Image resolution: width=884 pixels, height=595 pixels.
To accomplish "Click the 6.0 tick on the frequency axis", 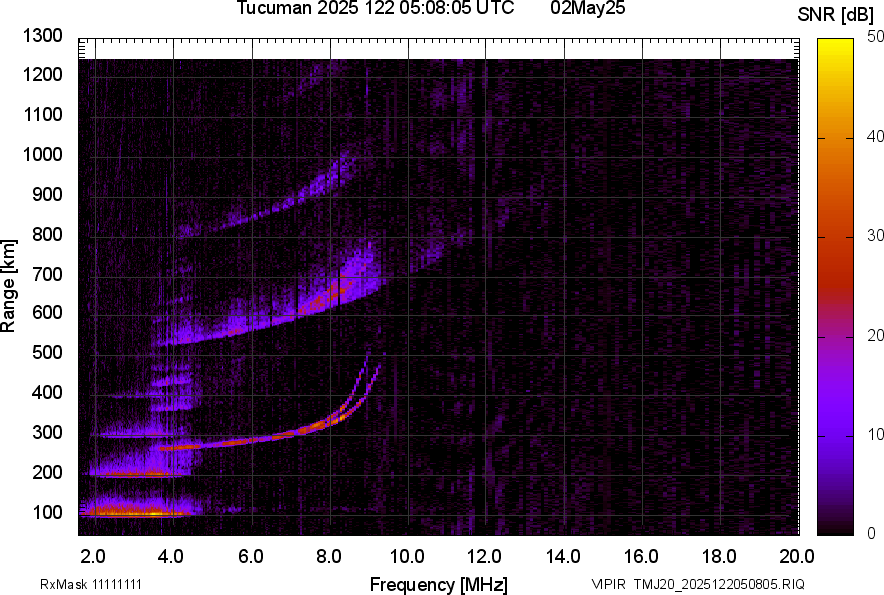I will pos(251,555).
